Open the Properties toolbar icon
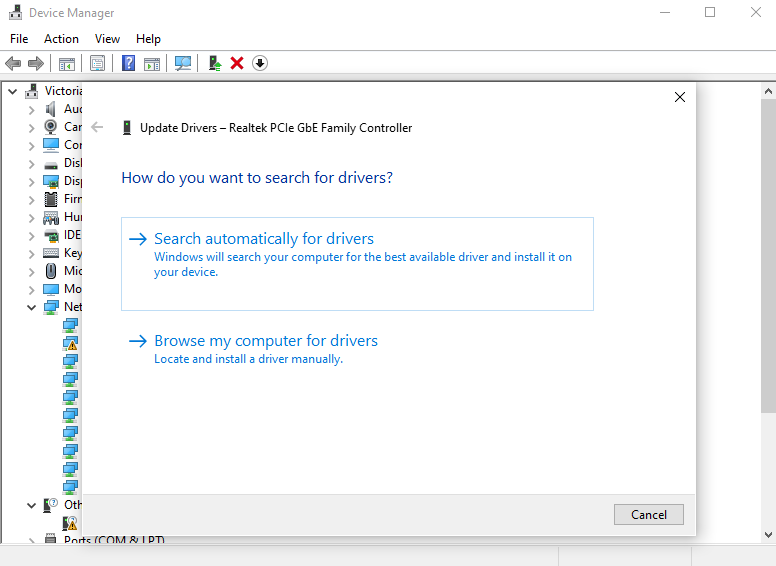The height and width of the screenshot is (566, 776). 97,63
